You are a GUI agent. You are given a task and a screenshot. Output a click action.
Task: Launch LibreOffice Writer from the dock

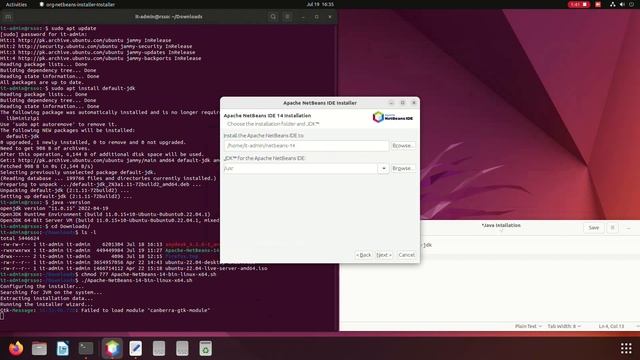[x=62, y=349]
